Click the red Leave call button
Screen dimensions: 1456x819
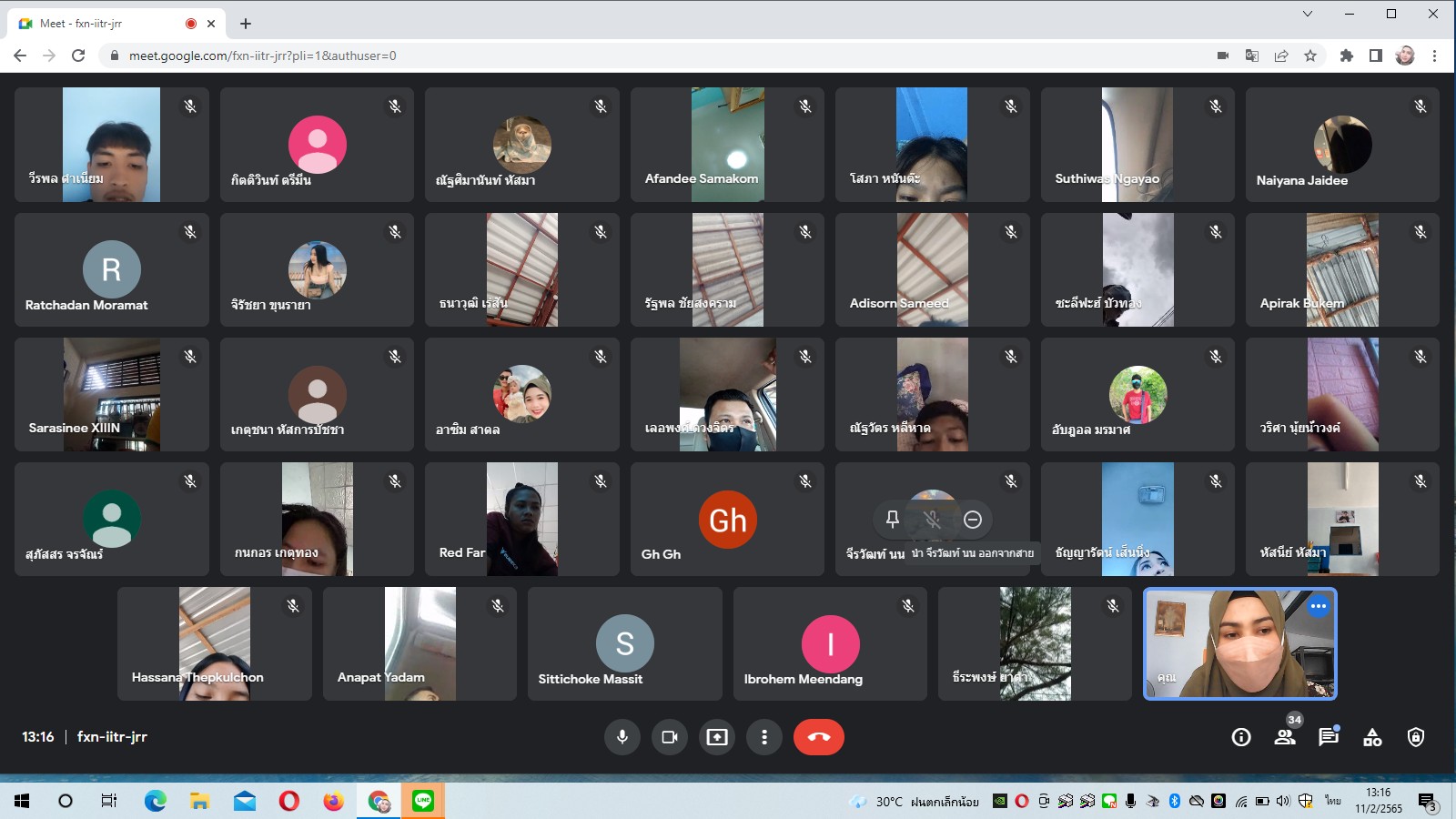tap(818, 737)
